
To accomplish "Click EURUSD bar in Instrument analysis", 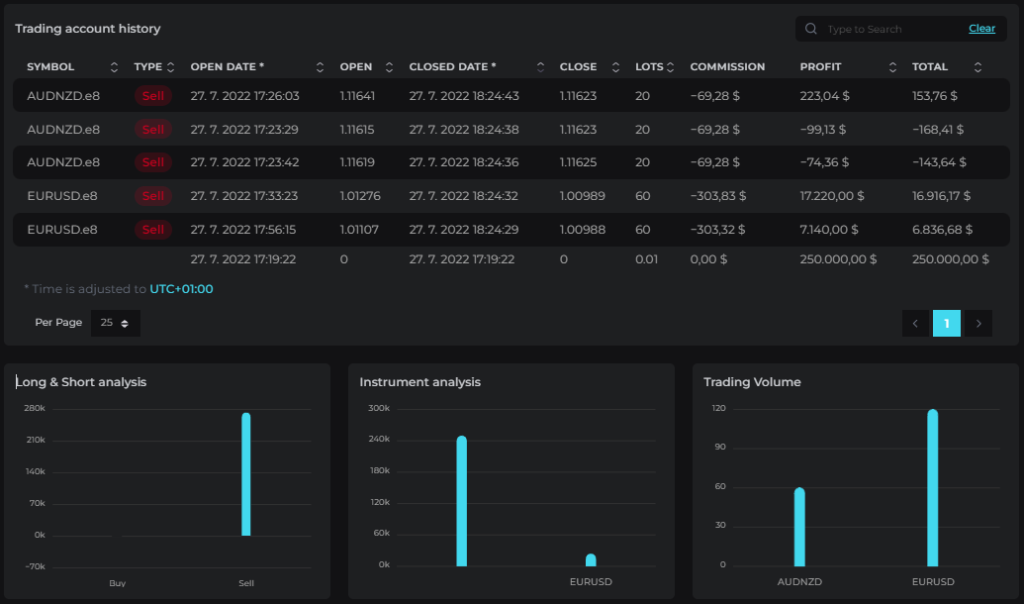I will pos(591,560).
